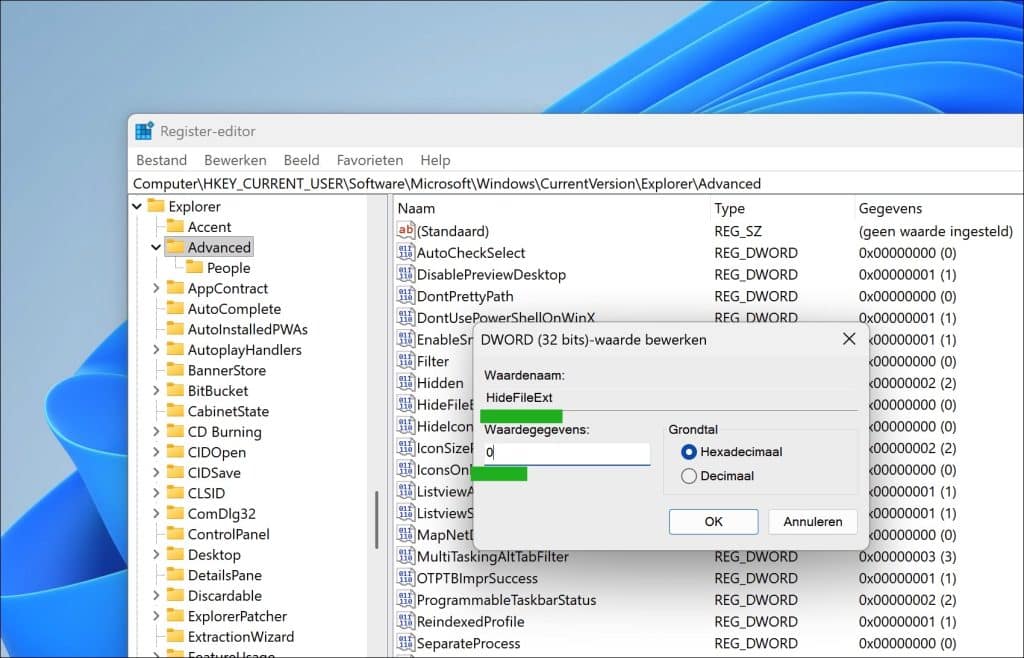
Task: Expand the ExplorerPatcher tree node
Action: [x=156, y=616]
